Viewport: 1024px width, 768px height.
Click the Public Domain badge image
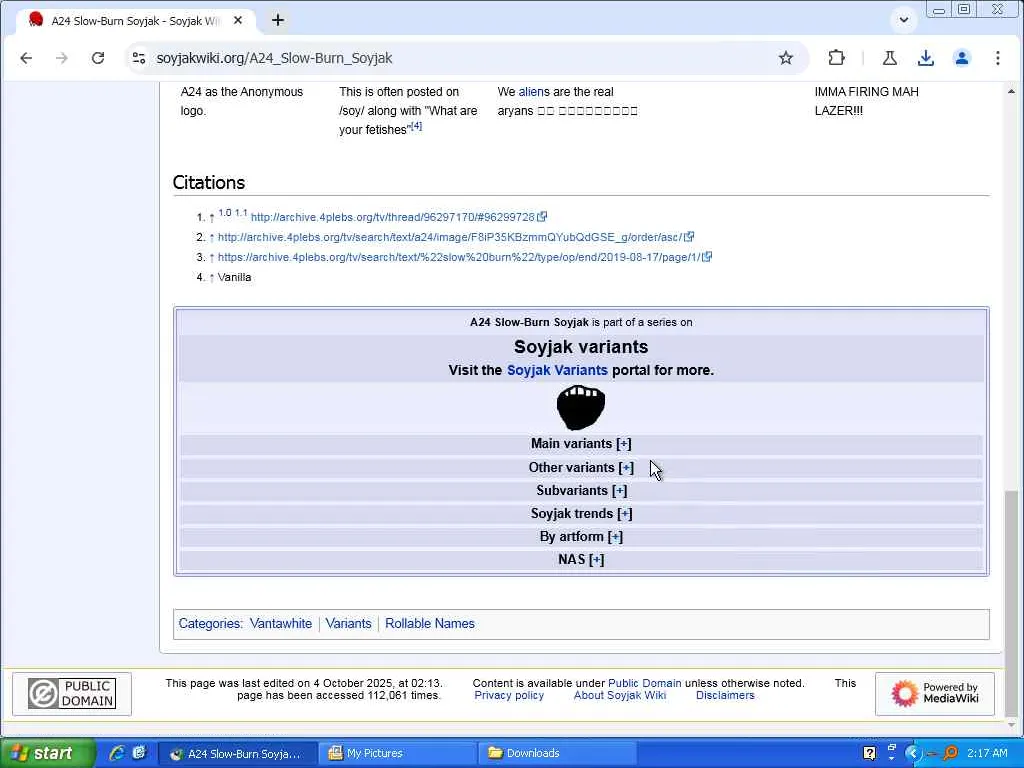pos(72,694)
